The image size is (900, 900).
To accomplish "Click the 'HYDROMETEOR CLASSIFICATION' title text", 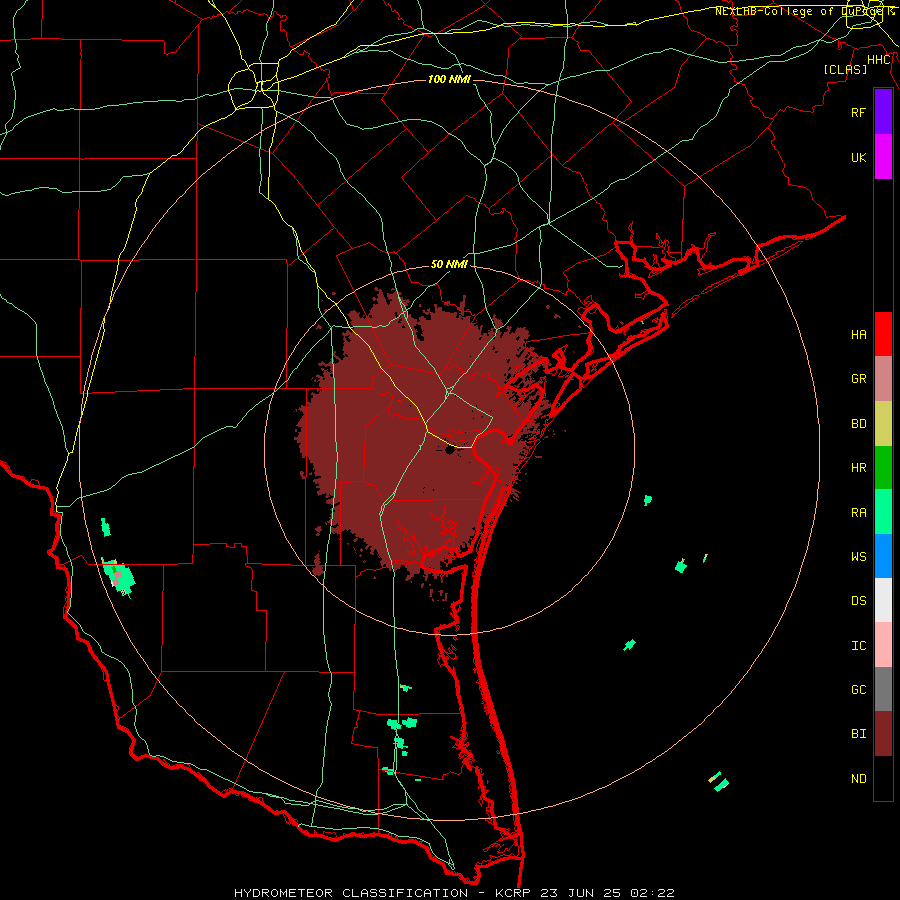I will point(351,893).
